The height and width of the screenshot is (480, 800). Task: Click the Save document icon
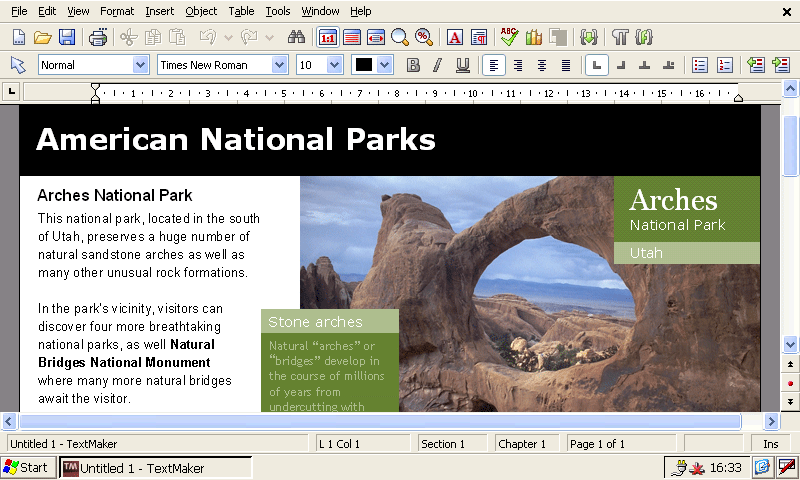click(67, 37)
